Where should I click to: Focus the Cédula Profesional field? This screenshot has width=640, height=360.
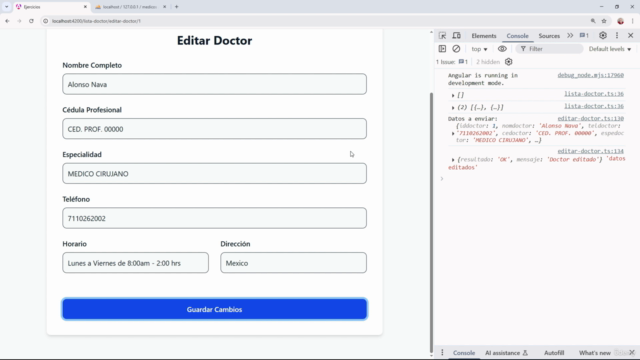click(215, 129)
